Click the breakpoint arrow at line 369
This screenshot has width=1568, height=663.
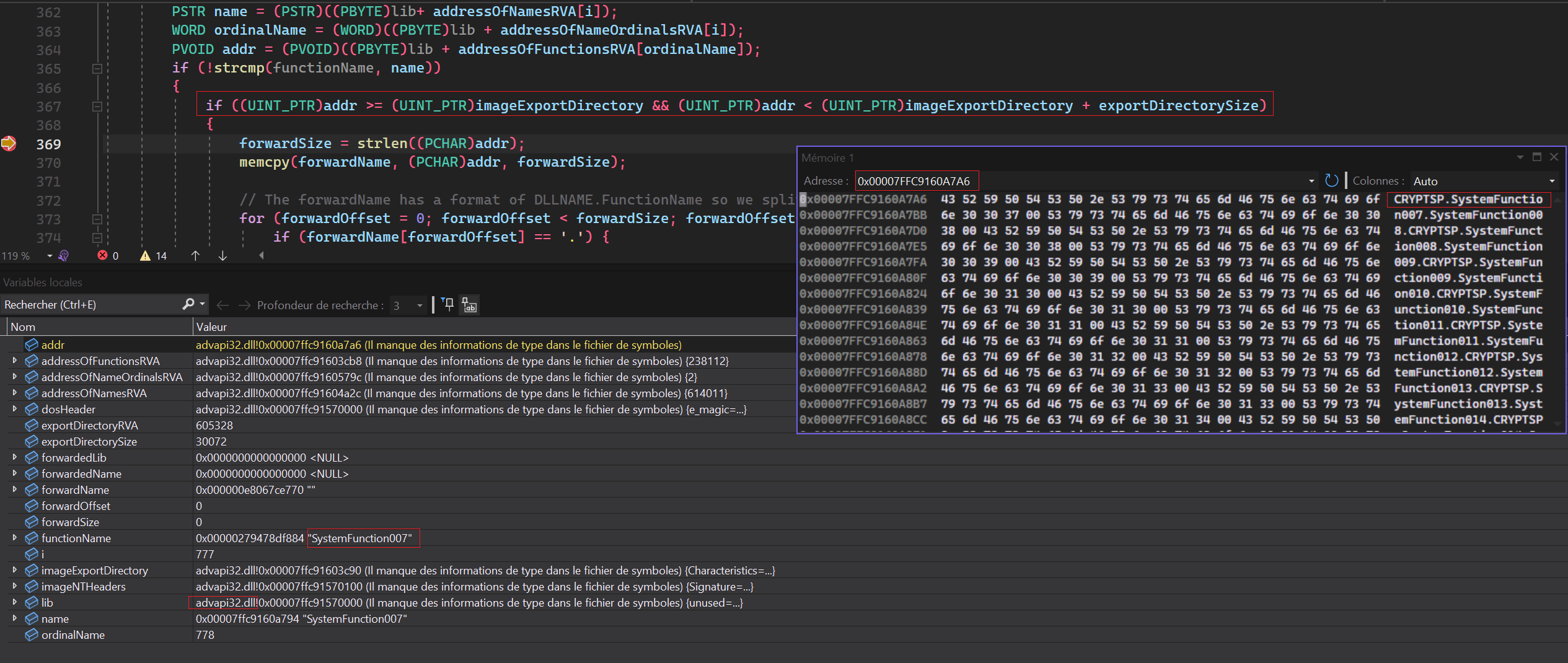9,144
